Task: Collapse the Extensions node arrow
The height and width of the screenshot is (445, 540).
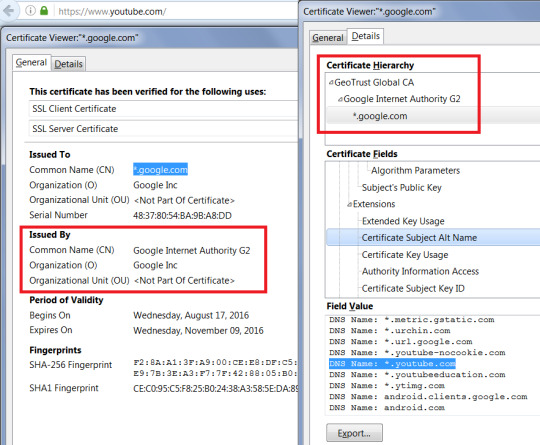Action: point(350,205)
